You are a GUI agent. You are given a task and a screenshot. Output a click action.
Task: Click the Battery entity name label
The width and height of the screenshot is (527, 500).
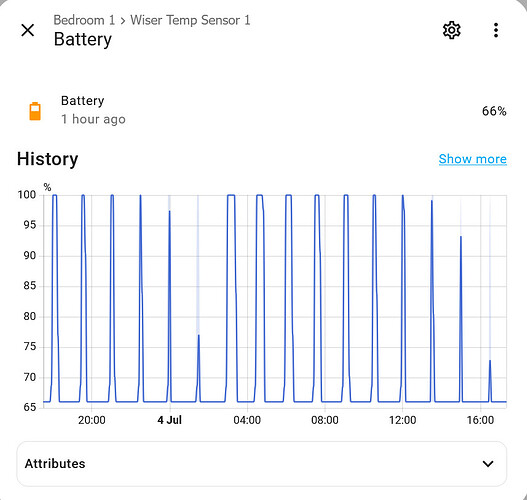[83, 101]
